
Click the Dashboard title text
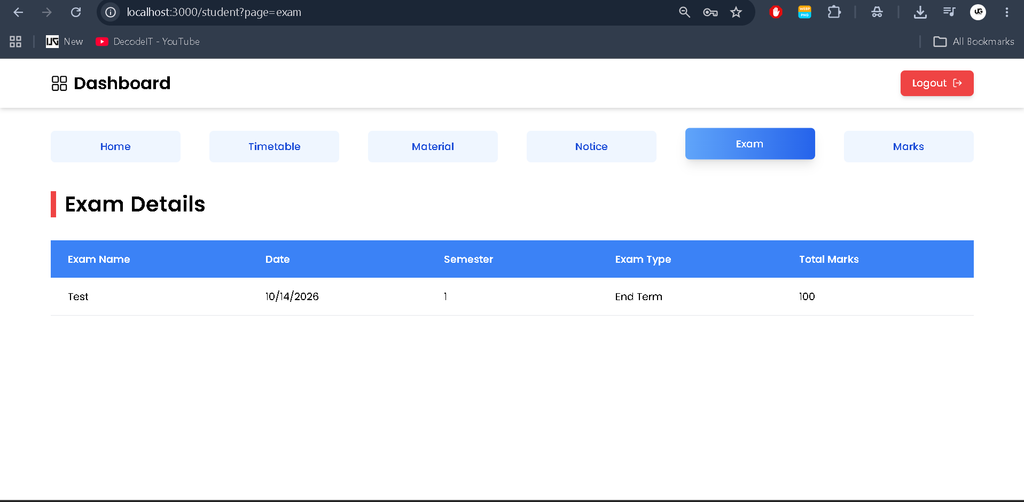(x=122, y=84)
